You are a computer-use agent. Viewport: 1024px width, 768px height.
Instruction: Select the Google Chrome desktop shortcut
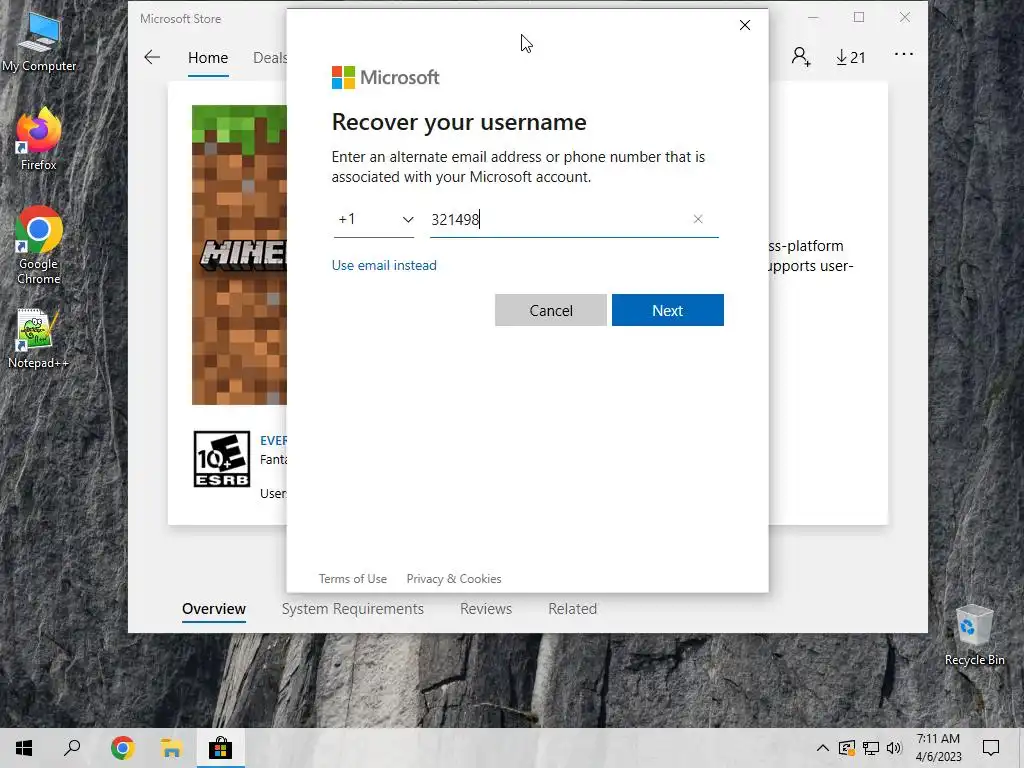tap(39, 246)
